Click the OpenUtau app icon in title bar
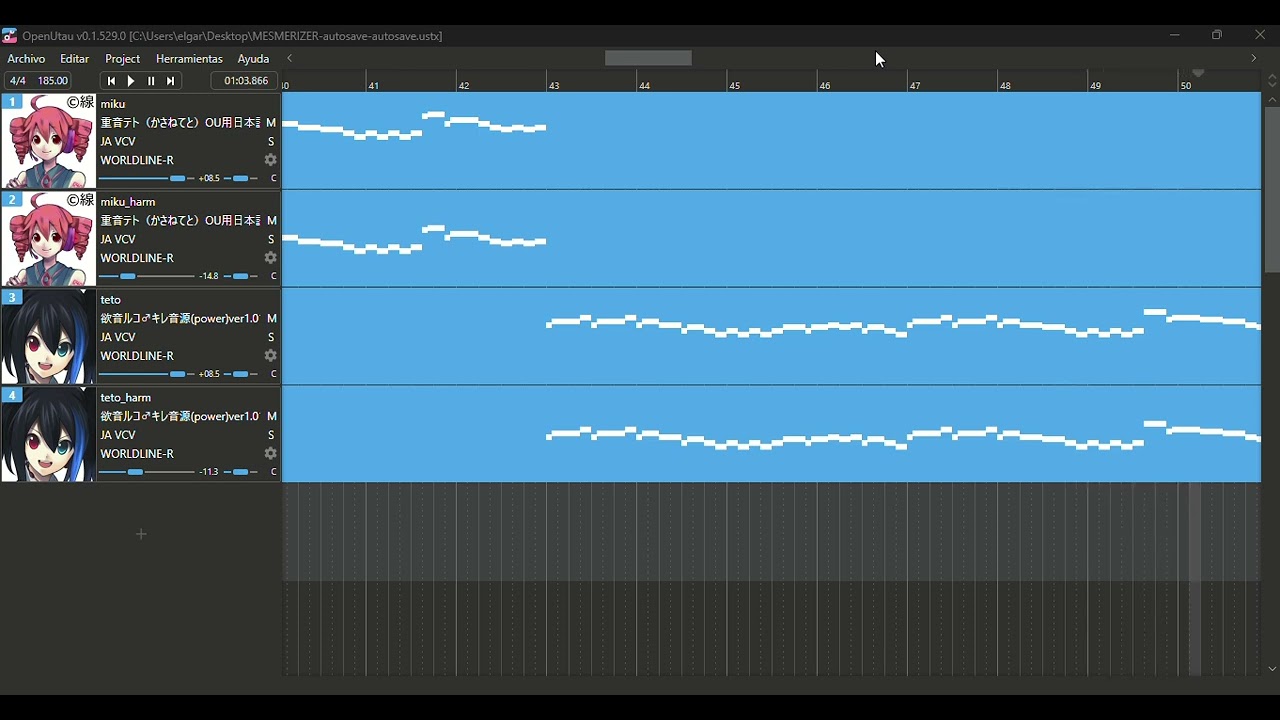Viewport: 1280px width, 720px height. 10,36
